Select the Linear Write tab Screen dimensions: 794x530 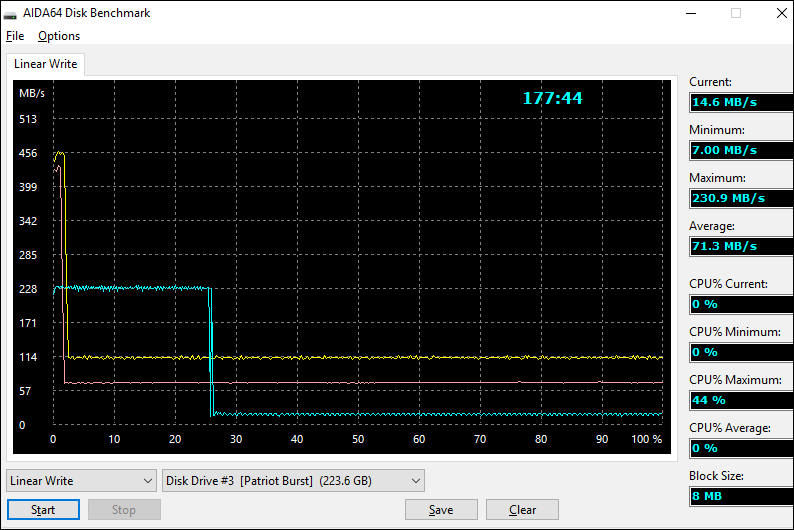tap(46, 64)
